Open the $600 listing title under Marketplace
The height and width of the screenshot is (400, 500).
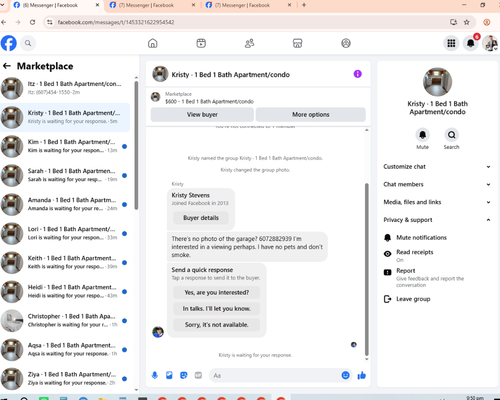[209, 101]
